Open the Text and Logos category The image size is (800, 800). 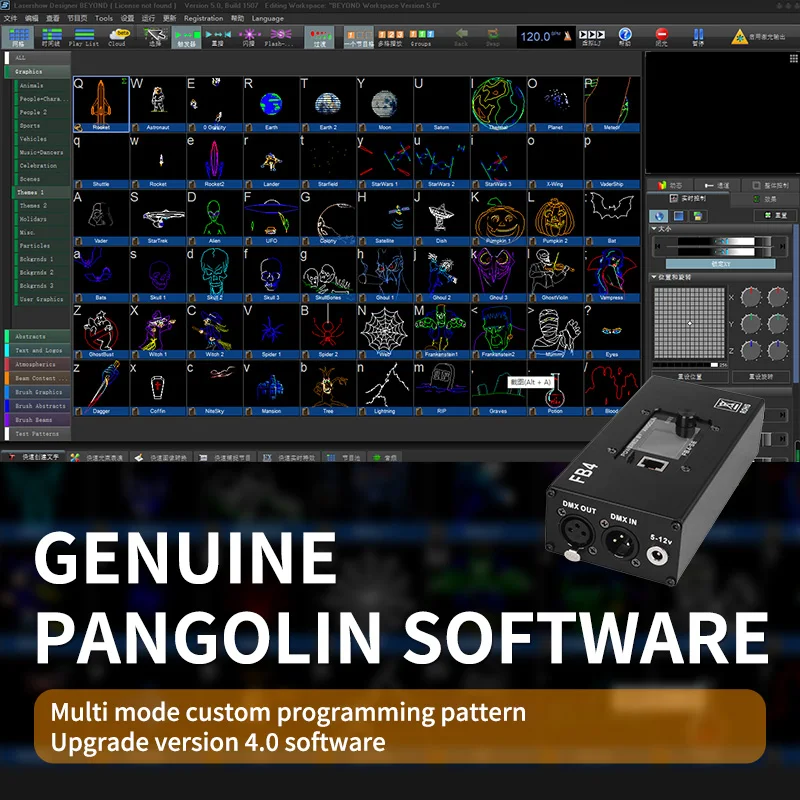[x=37, y=350]
